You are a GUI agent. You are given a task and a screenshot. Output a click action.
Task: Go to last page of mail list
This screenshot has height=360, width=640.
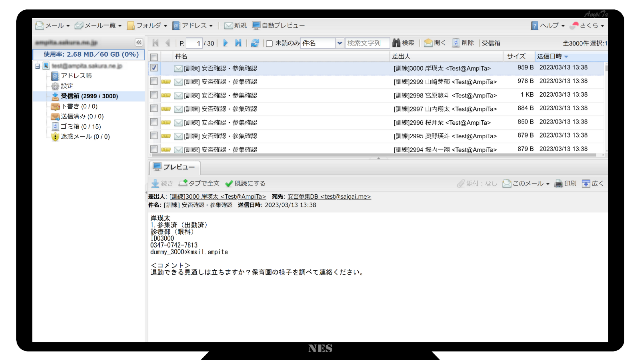click(238, 43)
